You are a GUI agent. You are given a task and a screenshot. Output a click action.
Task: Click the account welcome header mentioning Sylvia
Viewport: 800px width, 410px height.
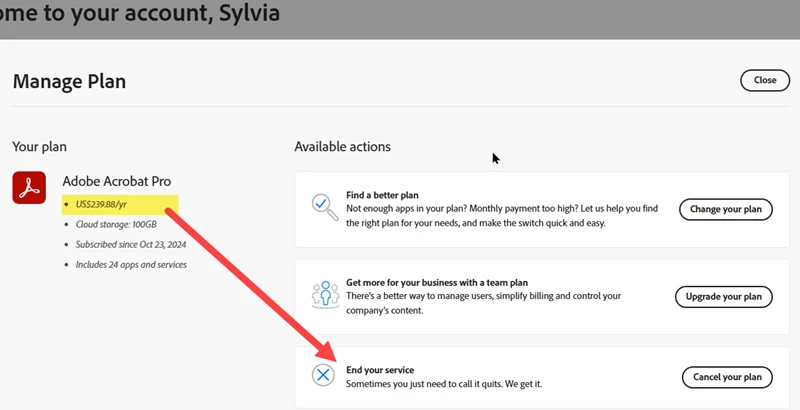pyautogui.click(x=140, y=13)
